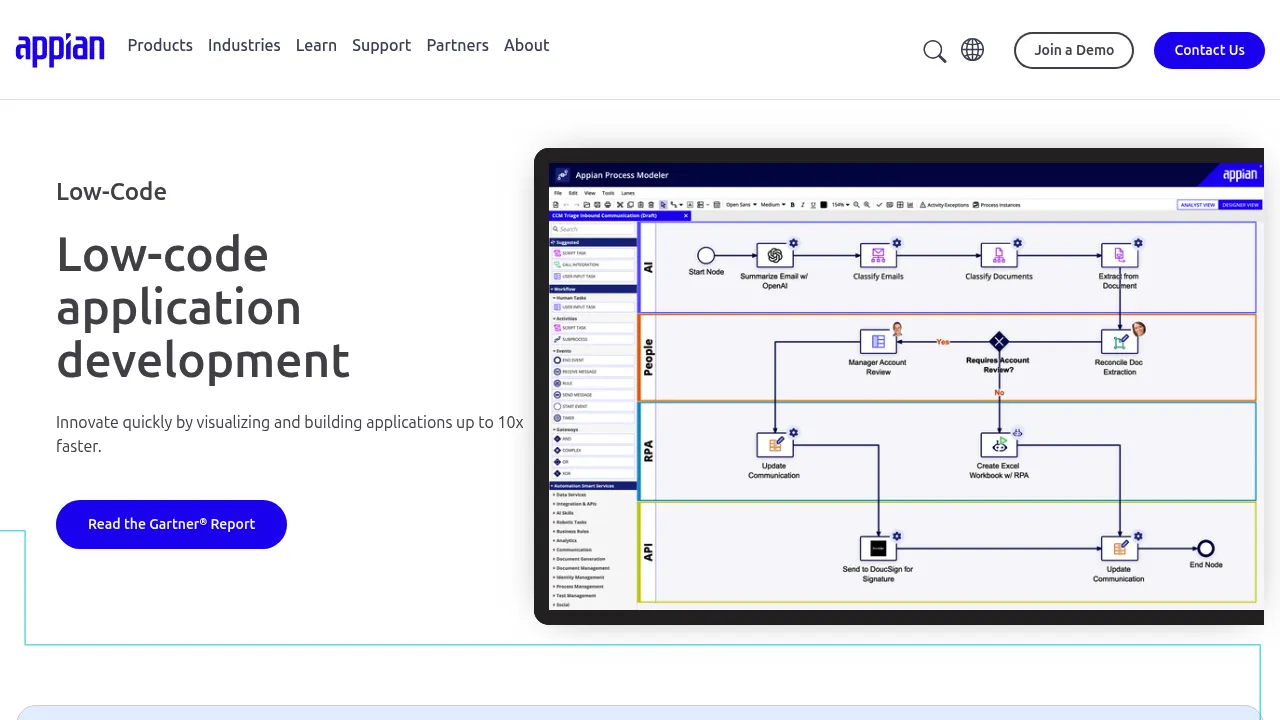Image resolution: width=1280 pixels, height=720 pixels.
Task: Click the palette Search field
Action: coord(592,229)
